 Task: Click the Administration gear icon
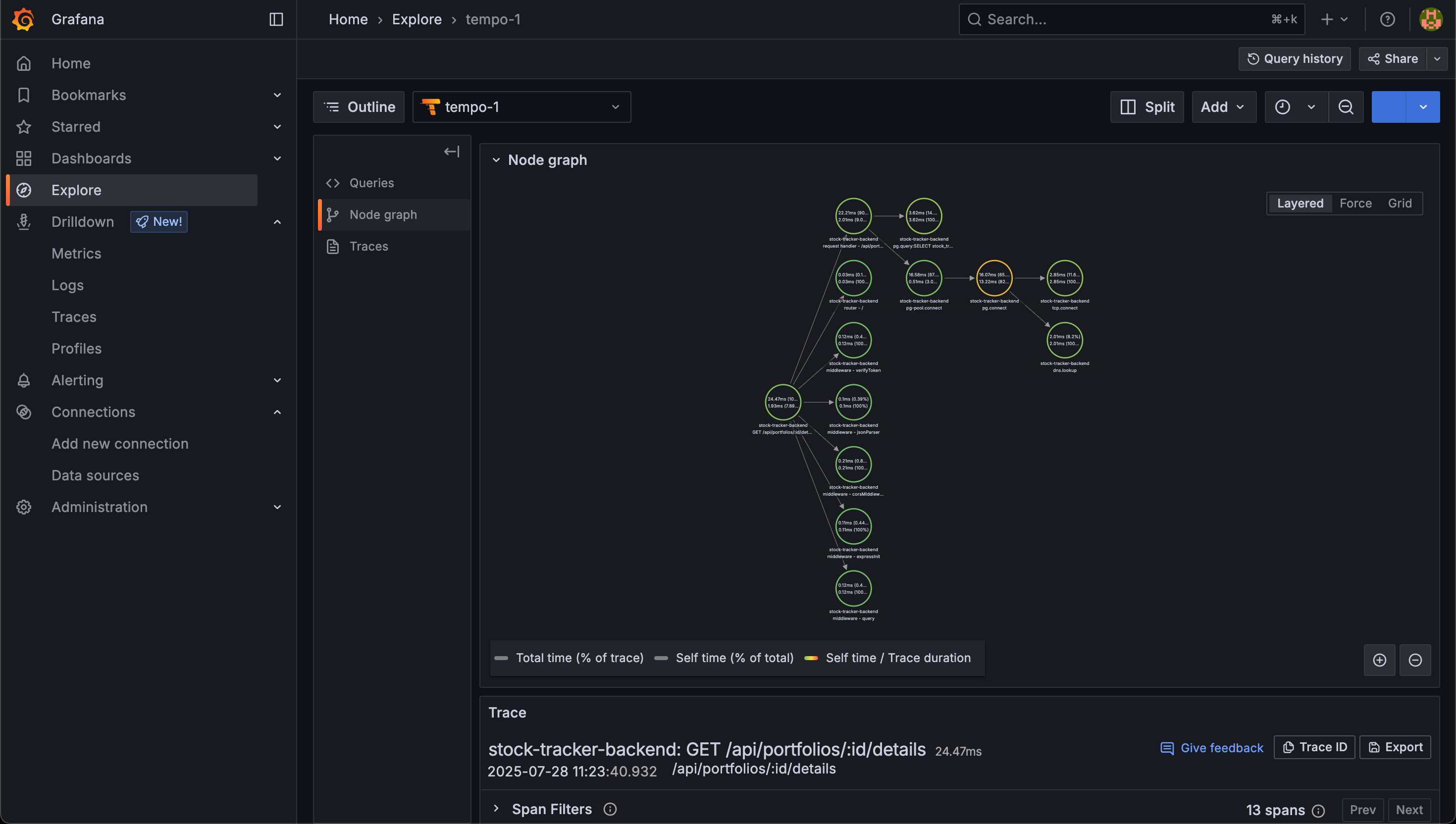(23, 507)
